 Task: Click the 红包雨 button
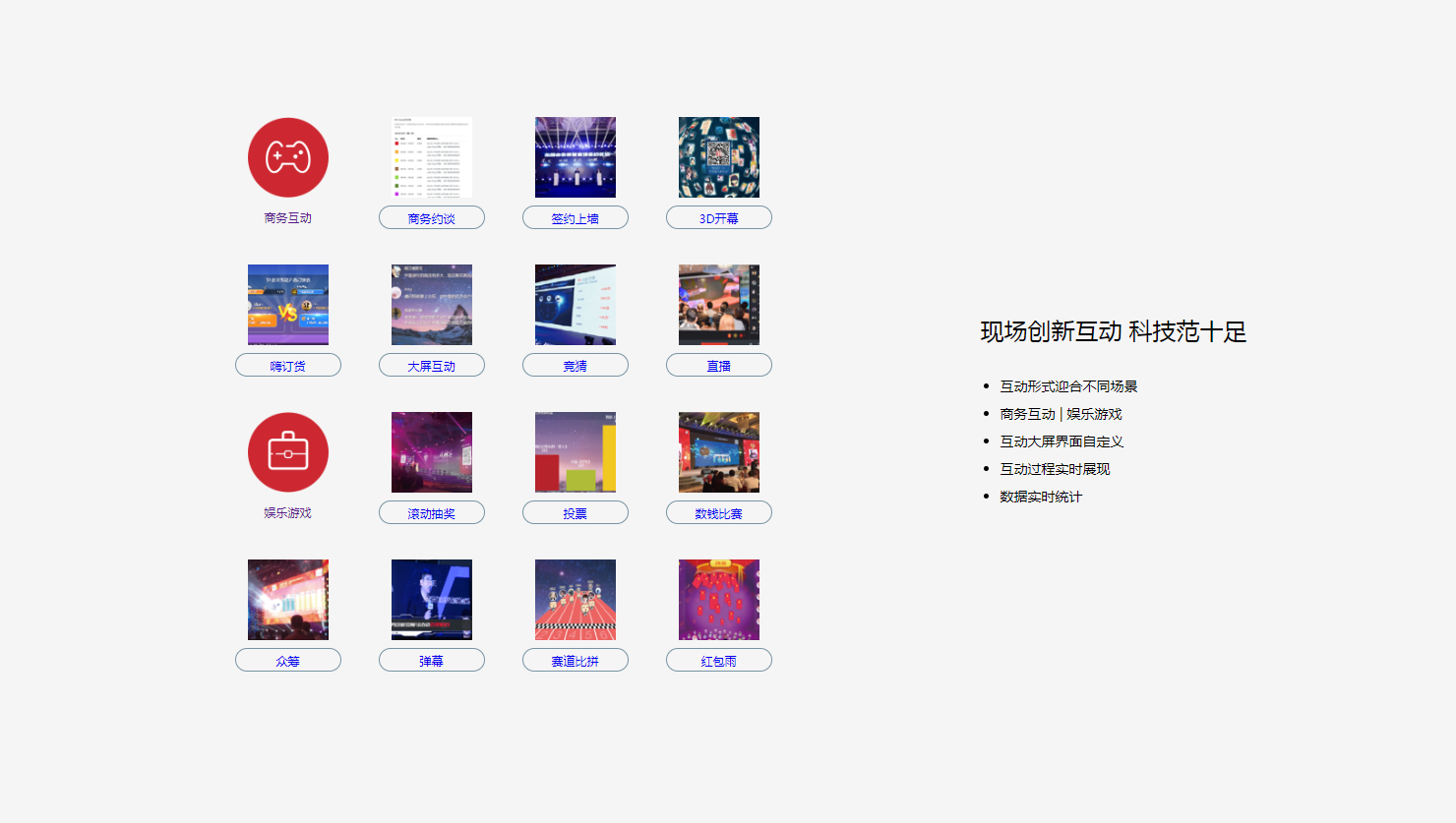click(x=719, y=661)
